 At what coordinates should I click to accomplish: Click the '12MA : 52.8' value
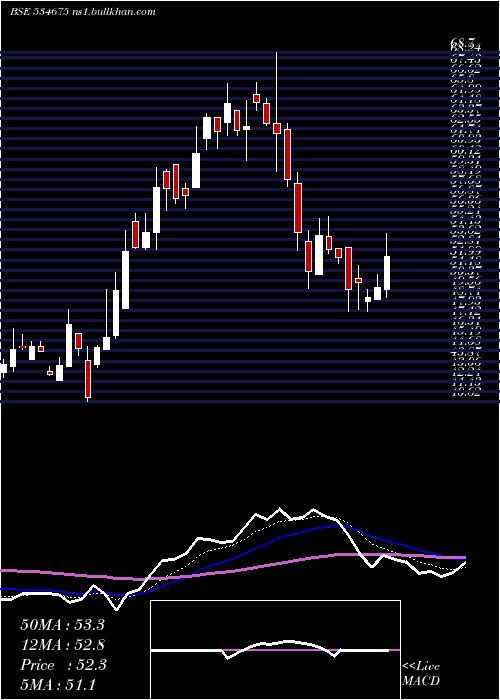[x=62, y=645]
